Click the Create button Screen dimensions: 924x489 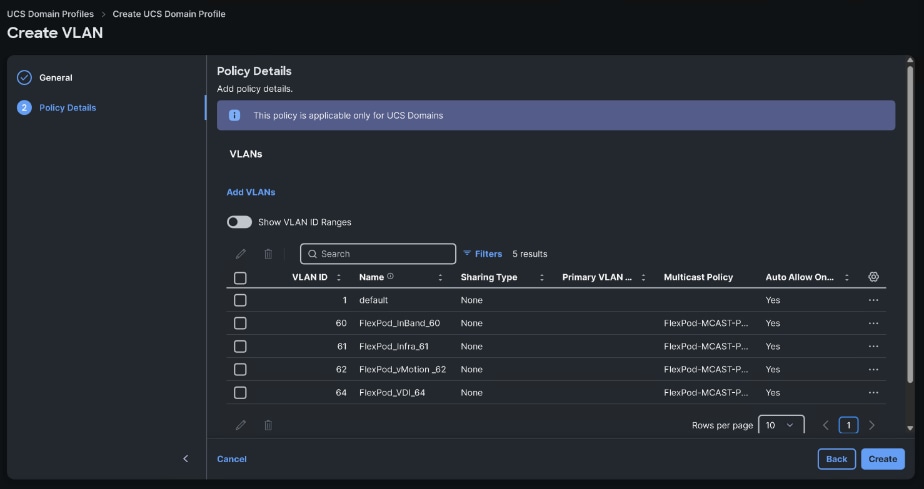tap(883, 459)
